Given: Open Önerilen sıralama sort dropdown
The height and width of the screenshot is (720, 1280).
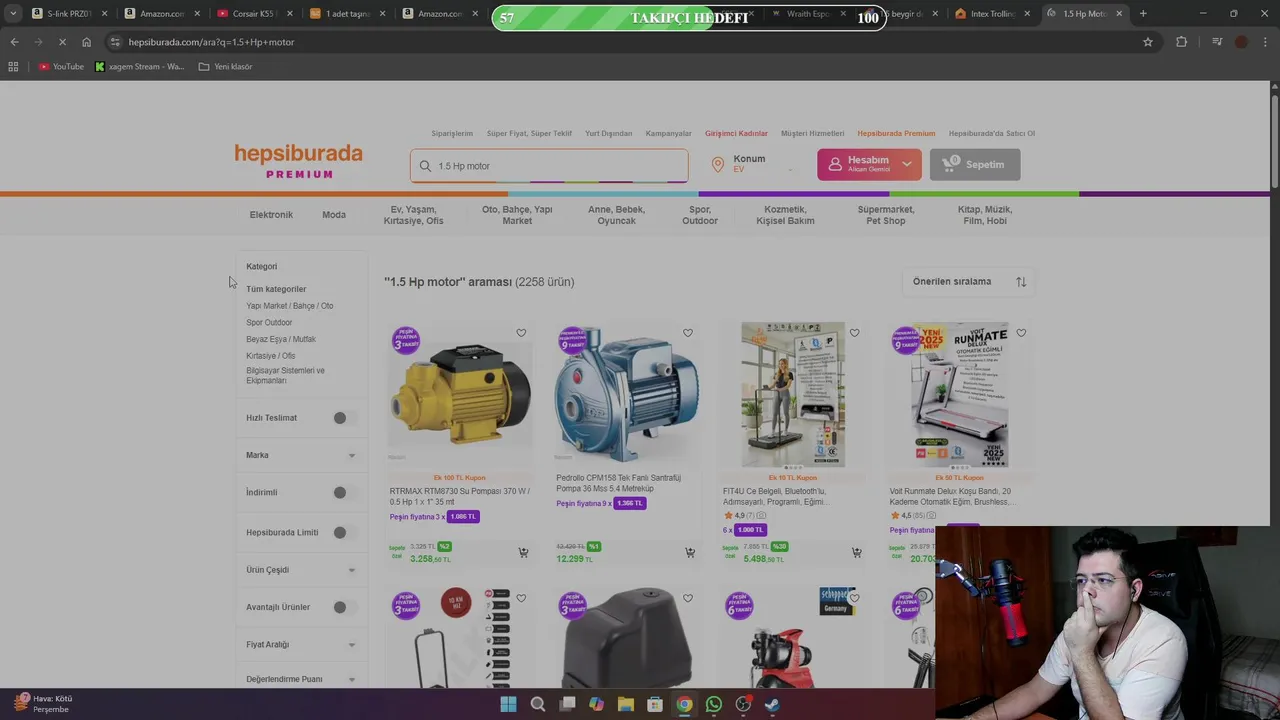Looking at the screenshot, I should click(x=968, y=282).
